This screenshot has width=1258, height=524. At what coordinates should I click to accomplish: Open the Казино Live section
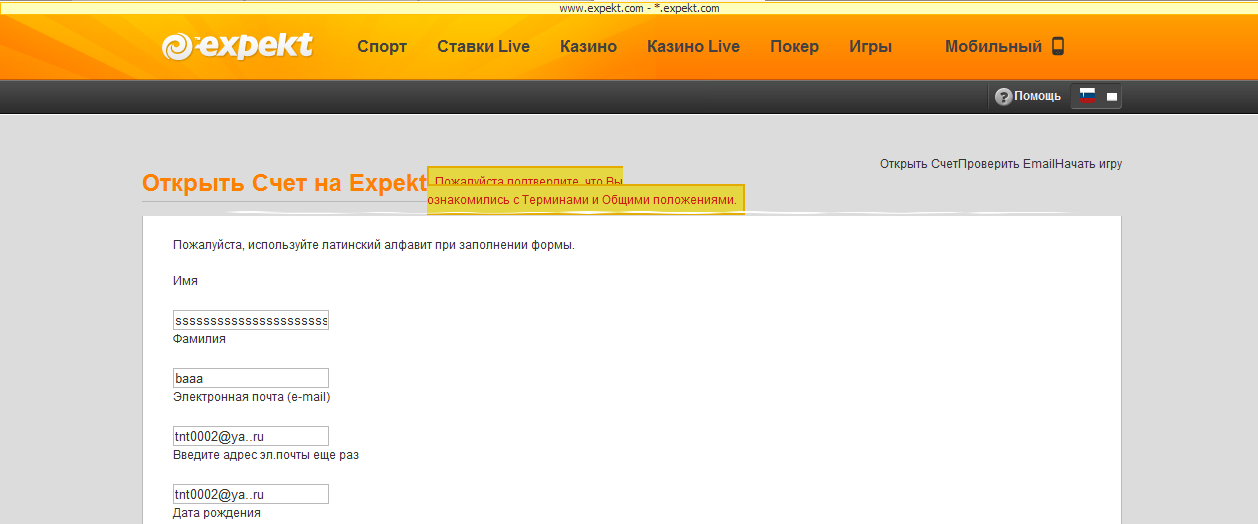[693, 46]
